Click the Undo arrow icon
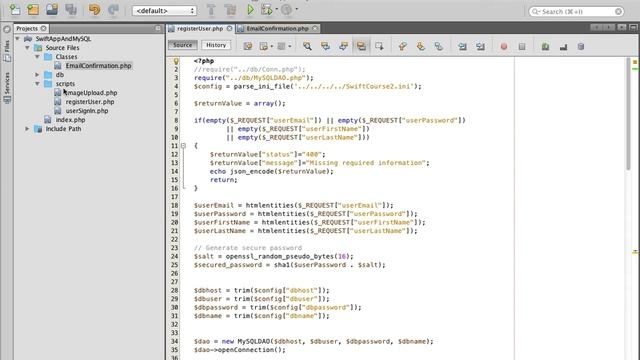This screenshot has width=640, height=360. pos(94,9)
